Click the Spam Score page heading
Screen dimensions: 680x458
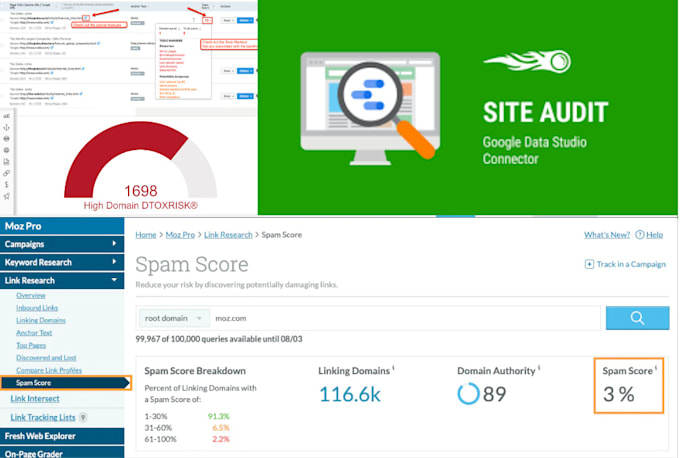192,265
